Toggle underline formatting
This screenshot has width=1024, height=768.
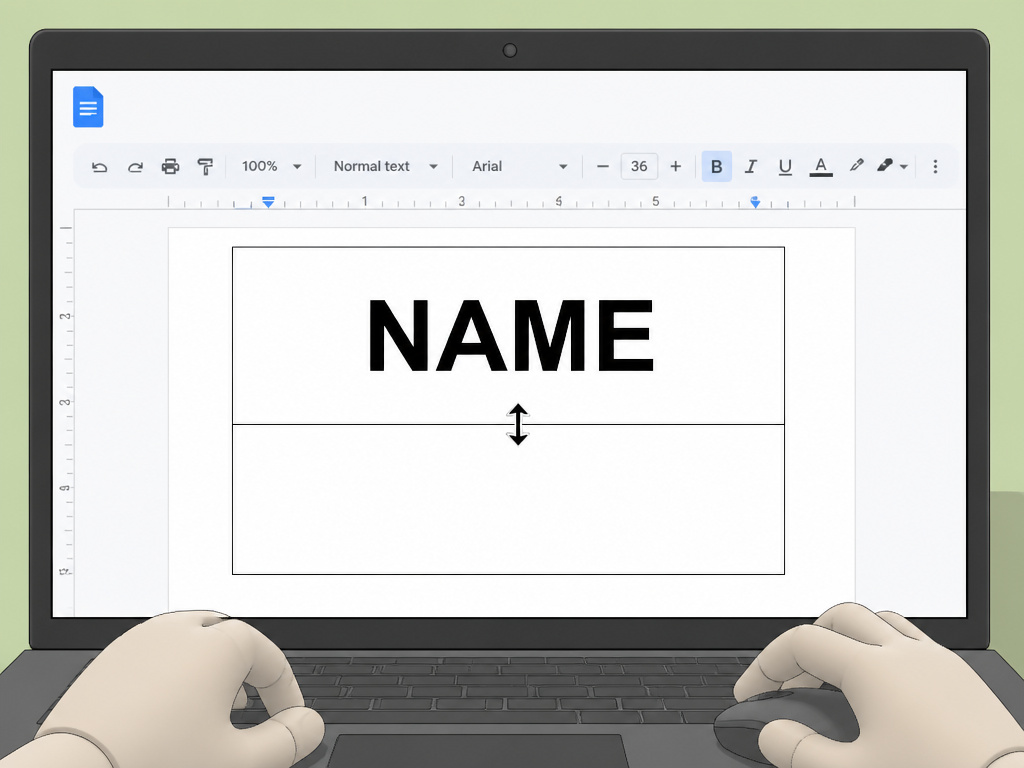tap(785, 167)
